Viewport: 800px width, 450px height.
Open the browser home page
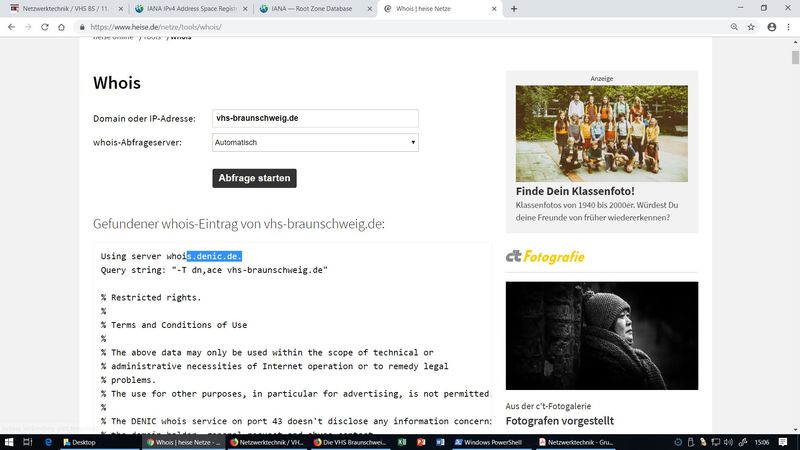pos(61,27)
